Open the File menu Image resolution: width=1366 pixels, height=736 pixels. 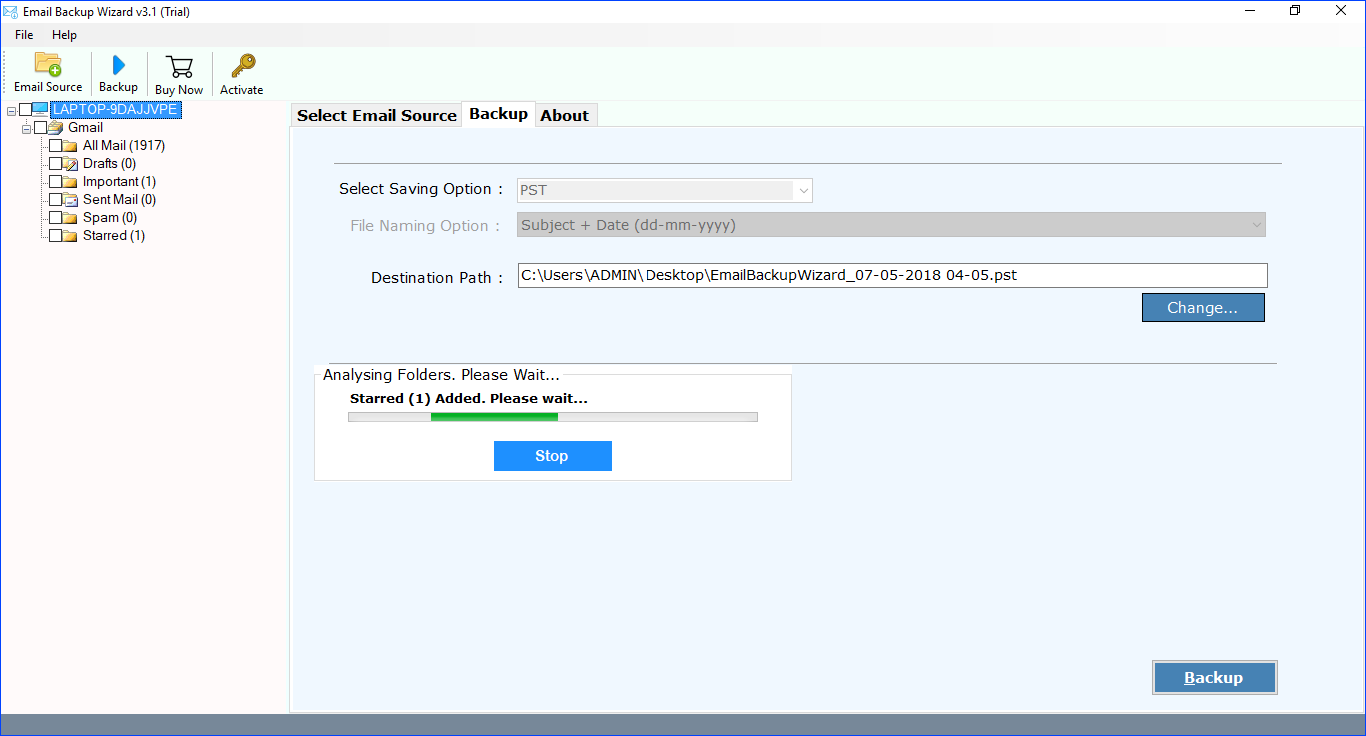click(24, 35)
